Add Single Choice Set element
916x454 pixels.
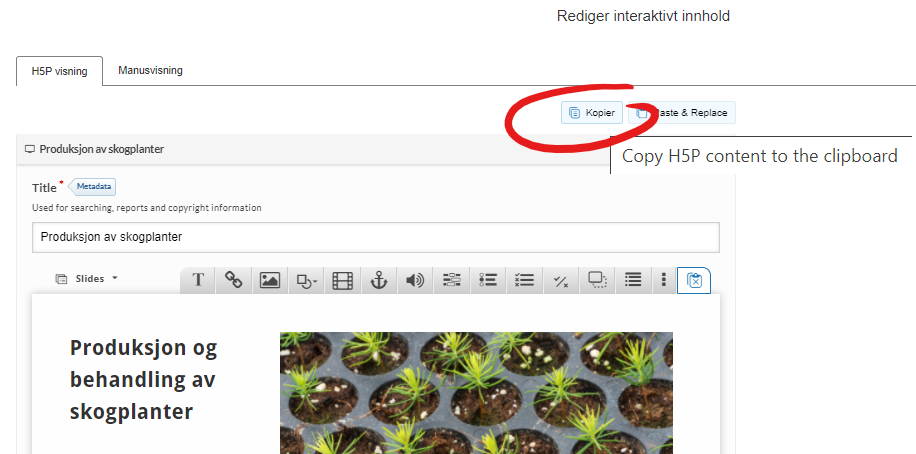(x=488, y=280)
